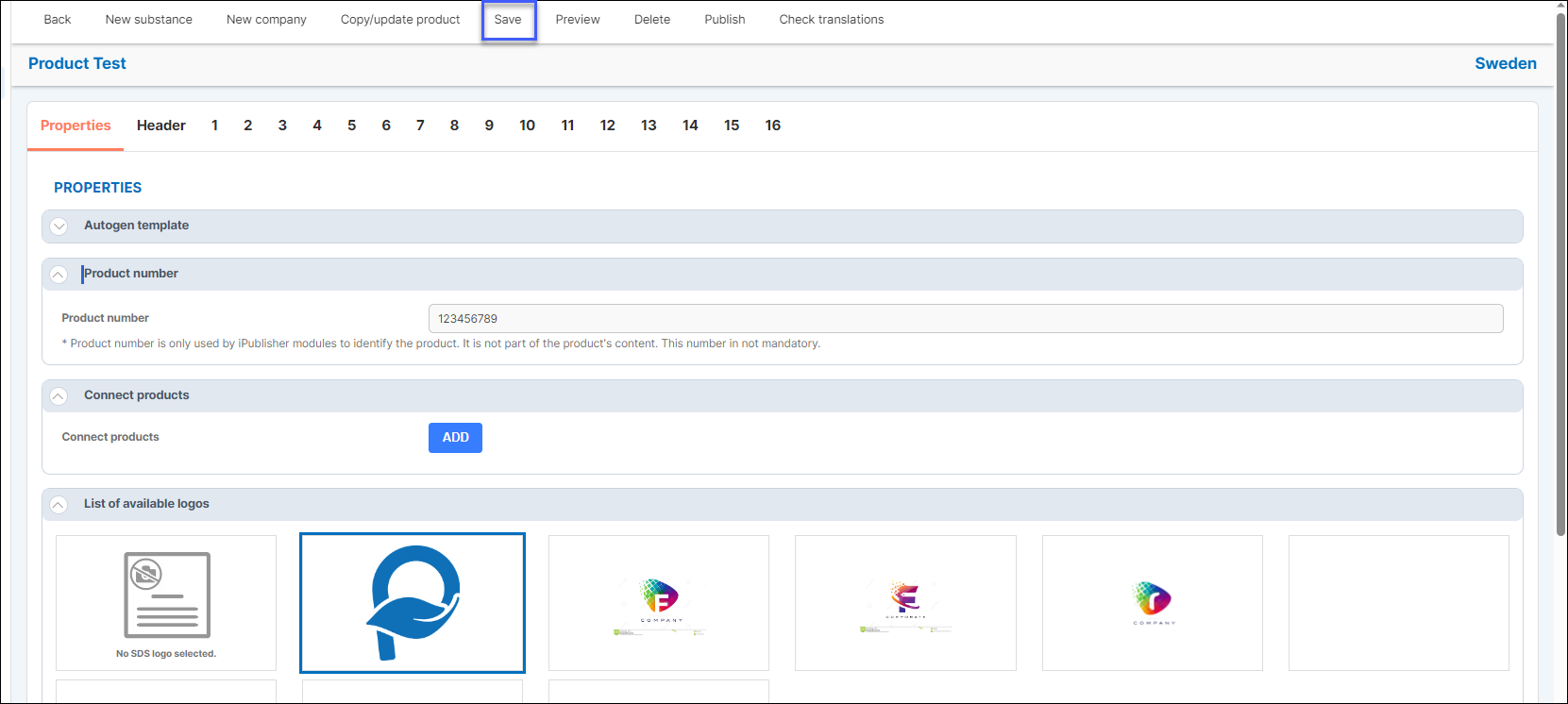The width and height of the screenshot is (1568, 704).
Task: Open section tab 6
Action: (386, 126)
